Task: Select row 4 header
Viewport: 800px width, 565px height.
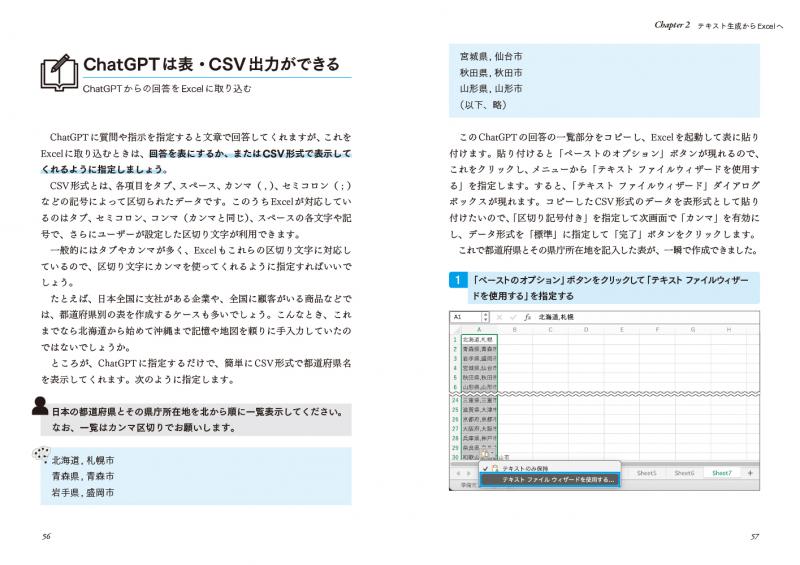Action: 455,368
